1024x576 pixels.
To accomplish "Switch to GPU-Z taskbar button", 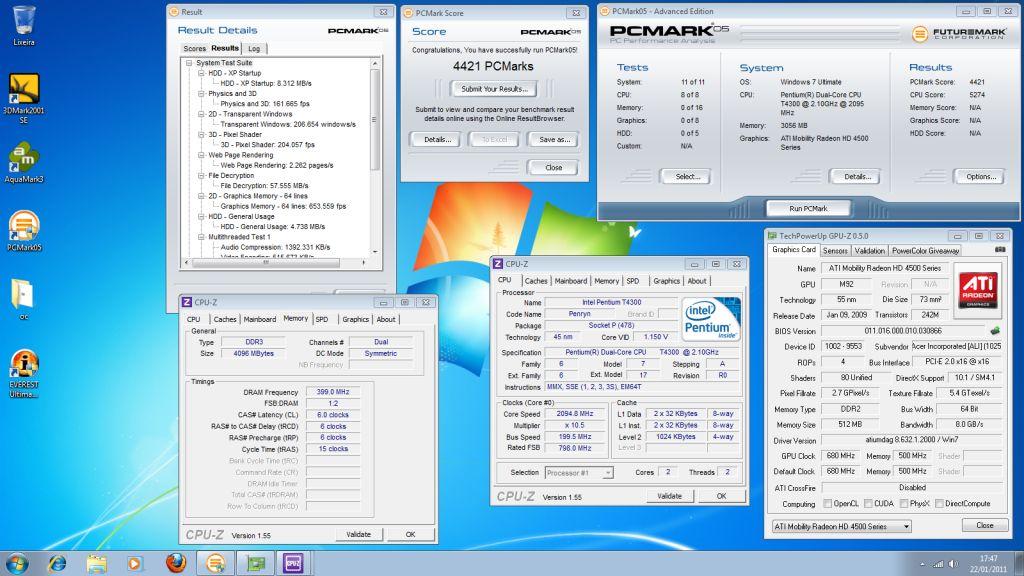I will click(x=255, y=562).
